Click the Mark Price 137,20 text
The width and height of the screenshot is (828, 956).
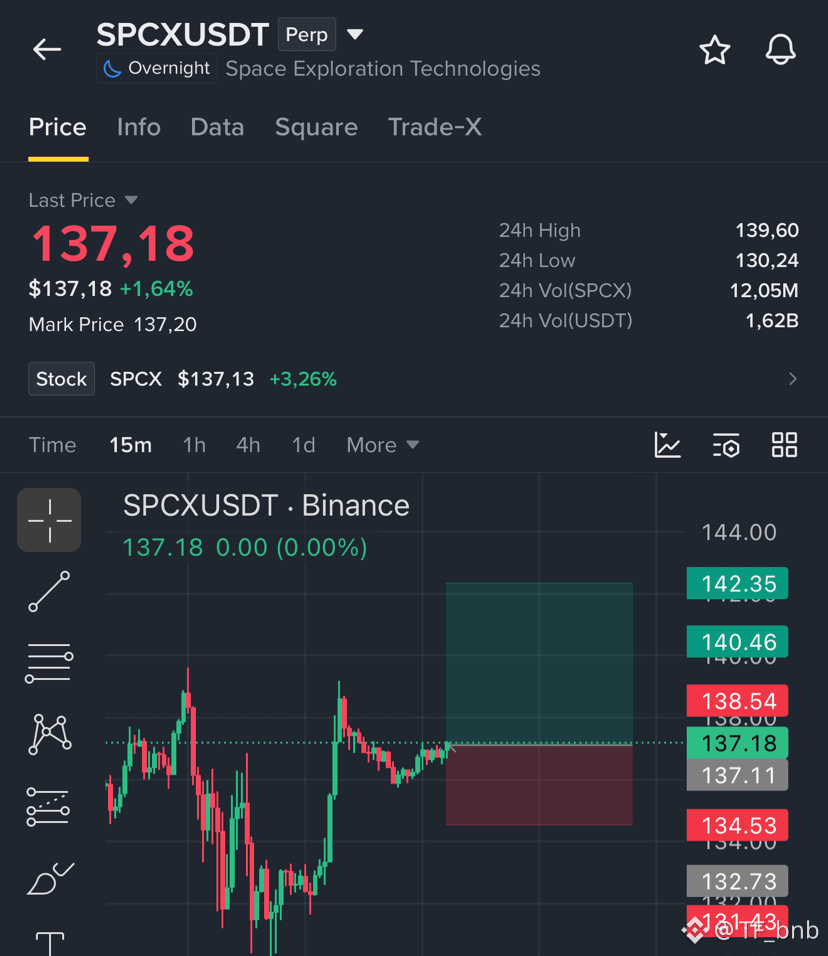coord(113,324)
